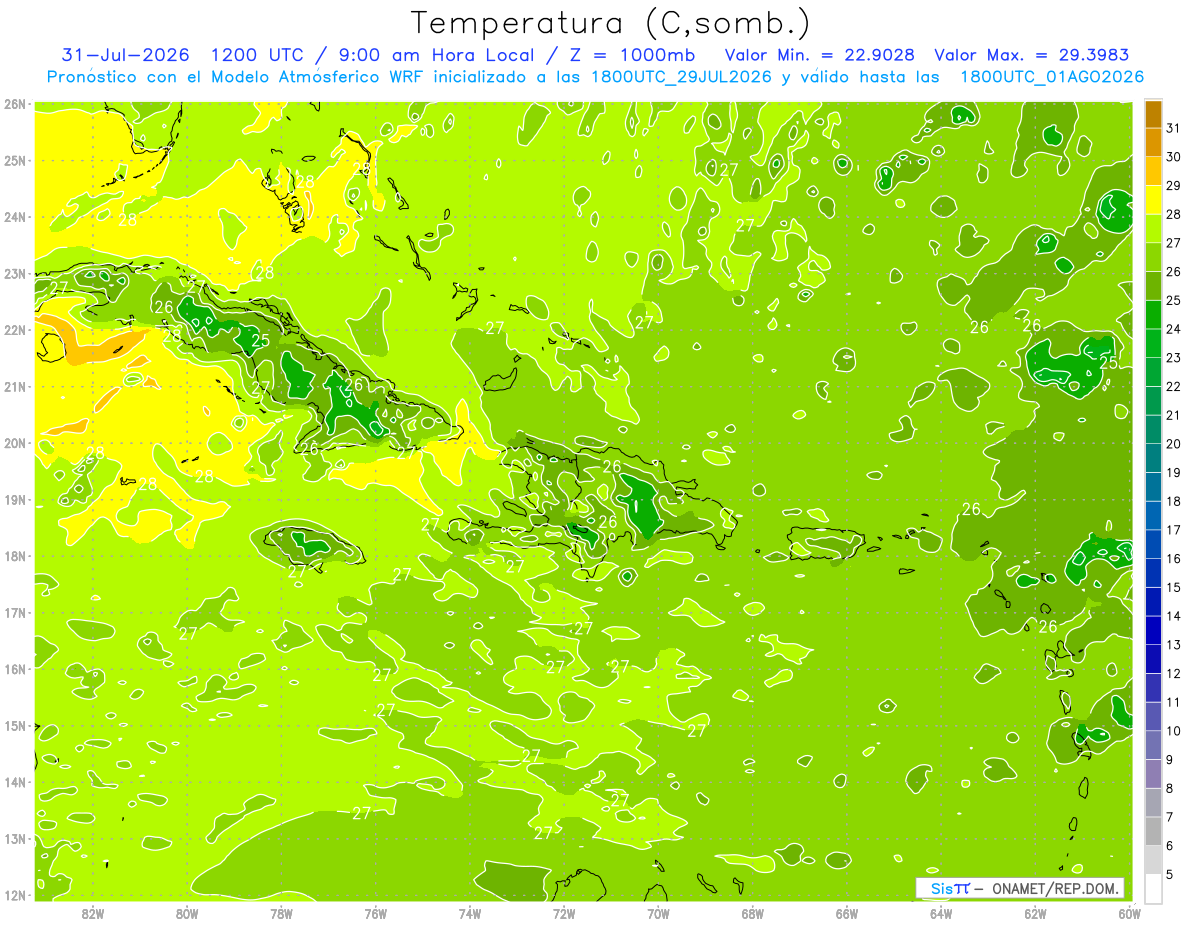The image size is (1200, 927).
Task: Click the 76W longitude axis label
Action: [375, 913]
